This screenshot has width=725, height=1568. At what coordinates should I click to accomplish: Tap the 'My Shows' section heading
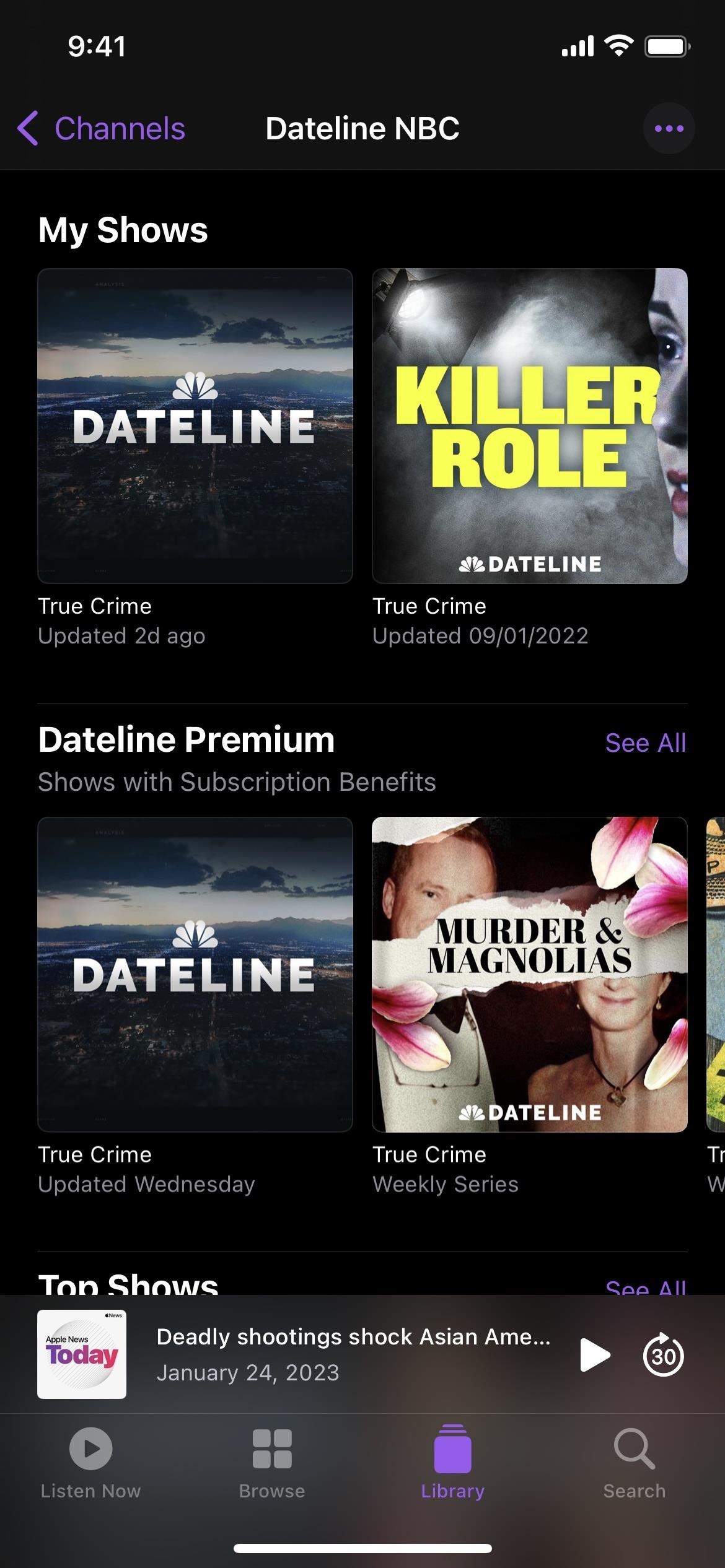(123, 230)
